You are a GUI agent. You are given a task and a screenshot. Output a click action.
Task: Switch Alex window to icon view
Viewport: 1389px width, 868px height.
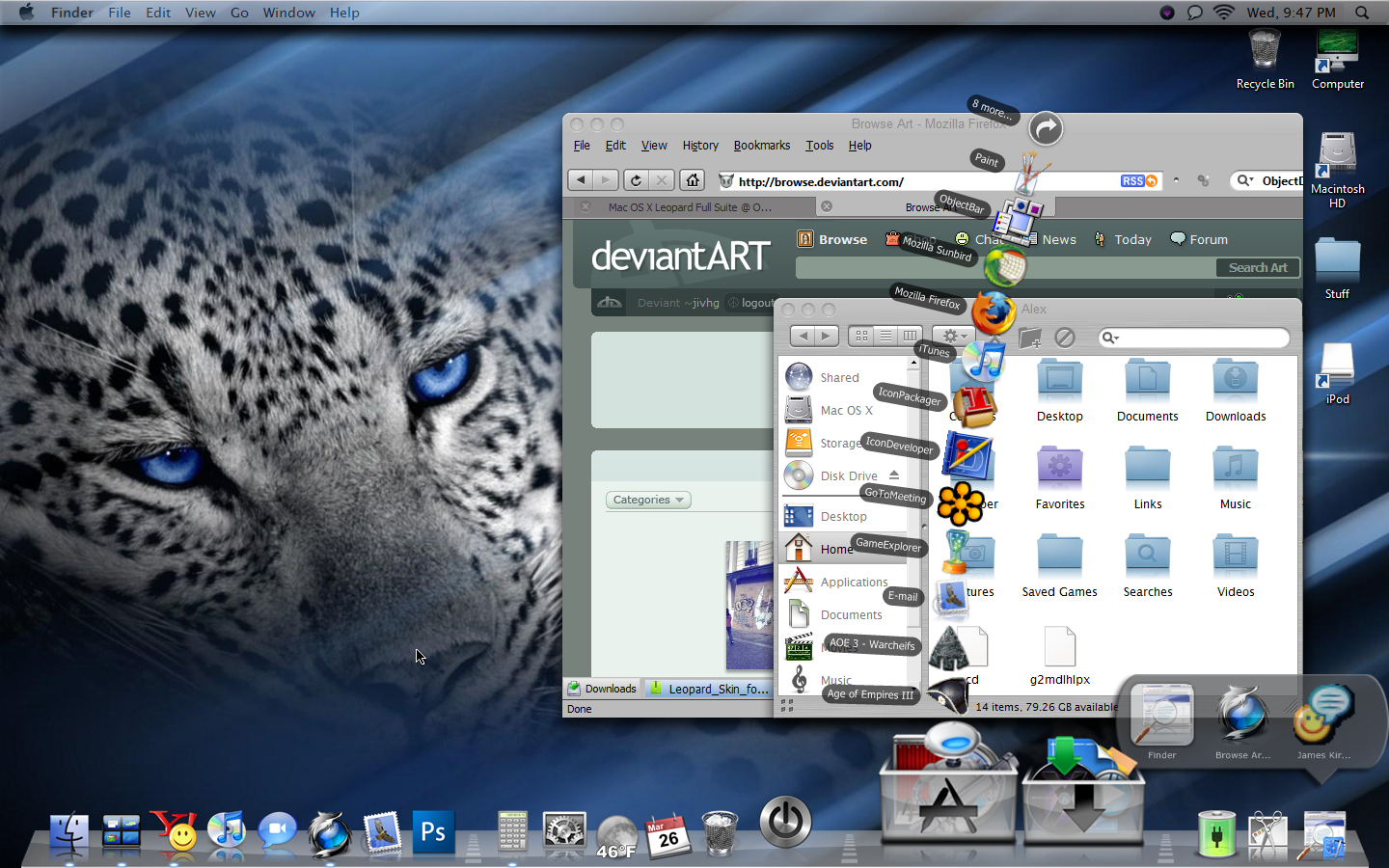point(861,336)
